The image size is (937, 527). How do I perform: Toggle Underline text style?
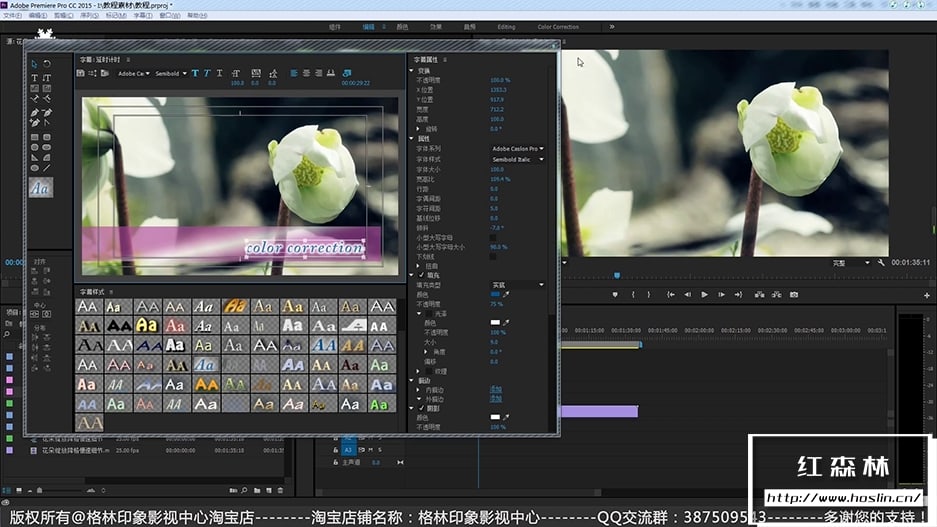click(x=219, y=73)
